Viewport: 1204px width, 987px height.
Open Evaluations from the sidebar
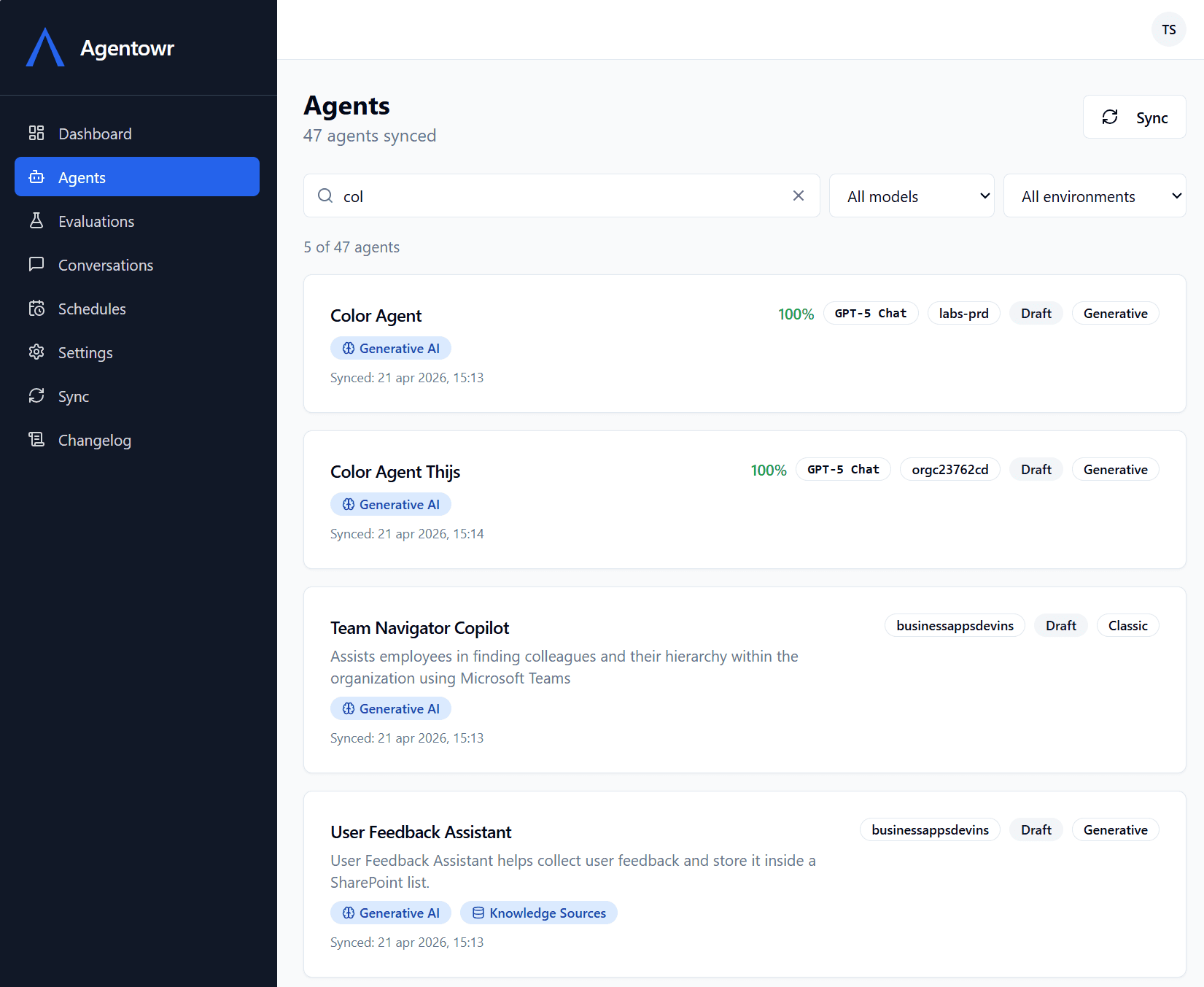137,220
